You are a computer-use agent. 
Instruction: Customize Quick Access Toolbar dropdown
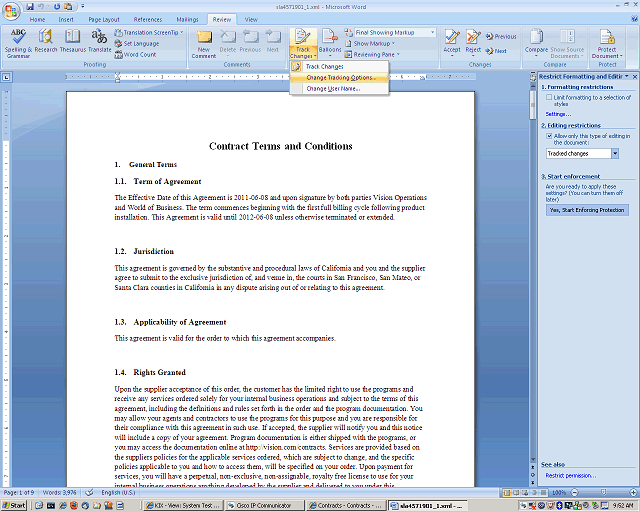pos(82,7)
